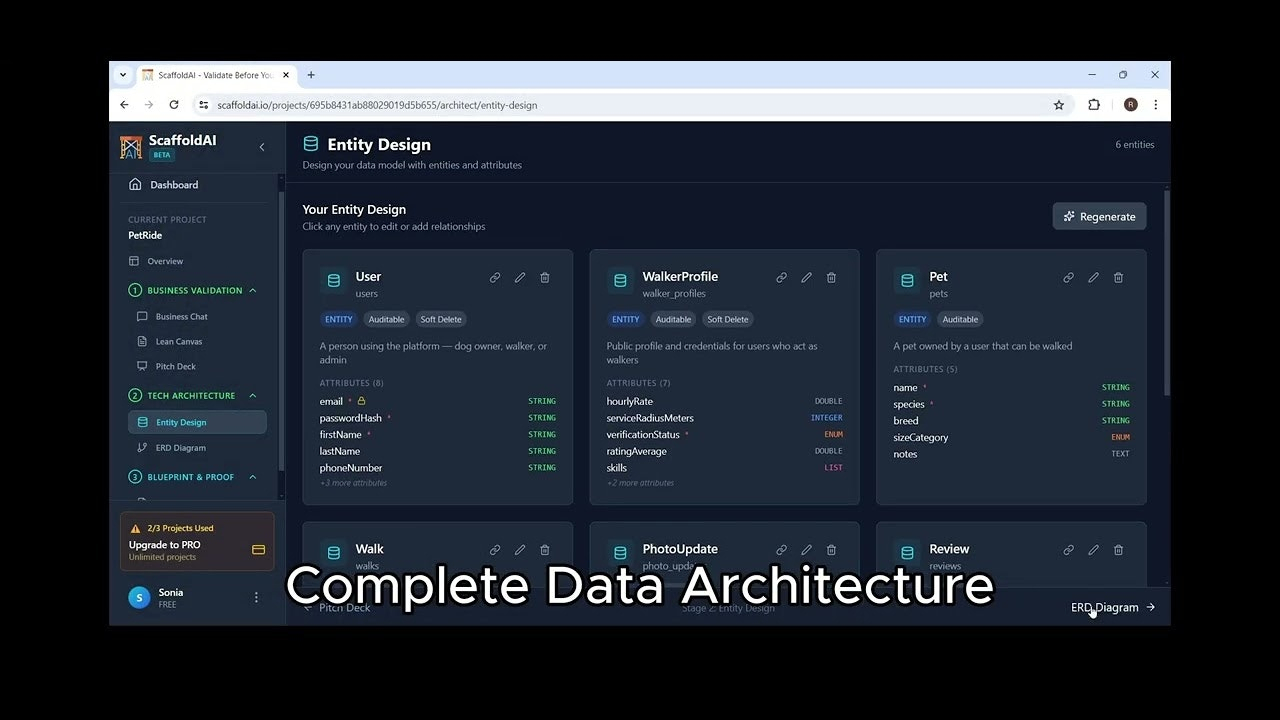This screenshot has height=720, width=1280.
Task: Open ERD Diagram in the sidebar
Action: click(x=180, y=448)
